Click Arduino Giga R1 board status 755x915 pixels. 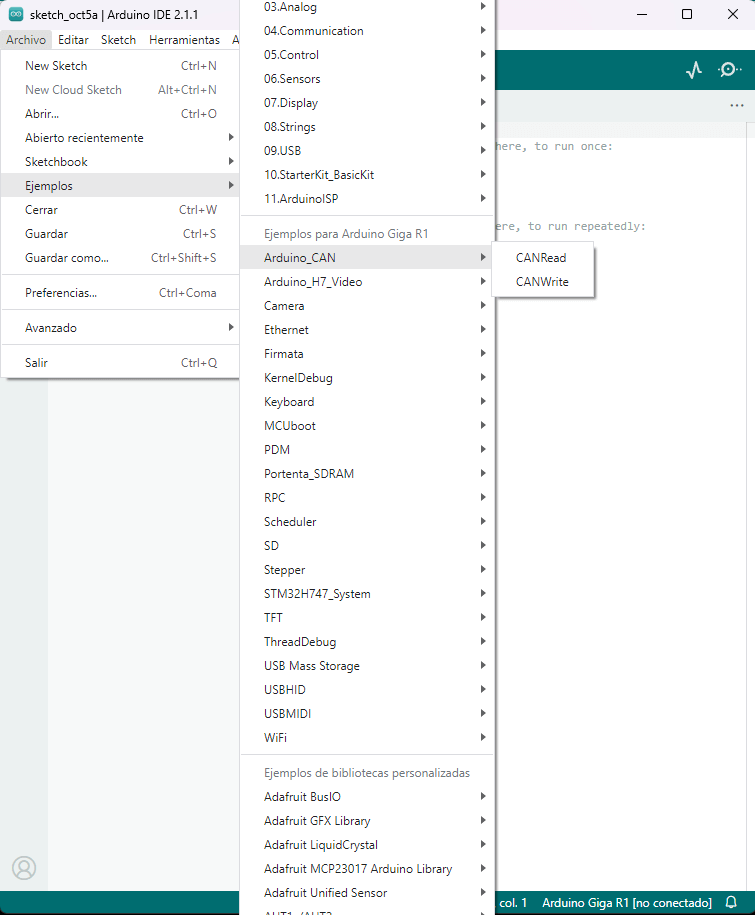tap(626, 902)
